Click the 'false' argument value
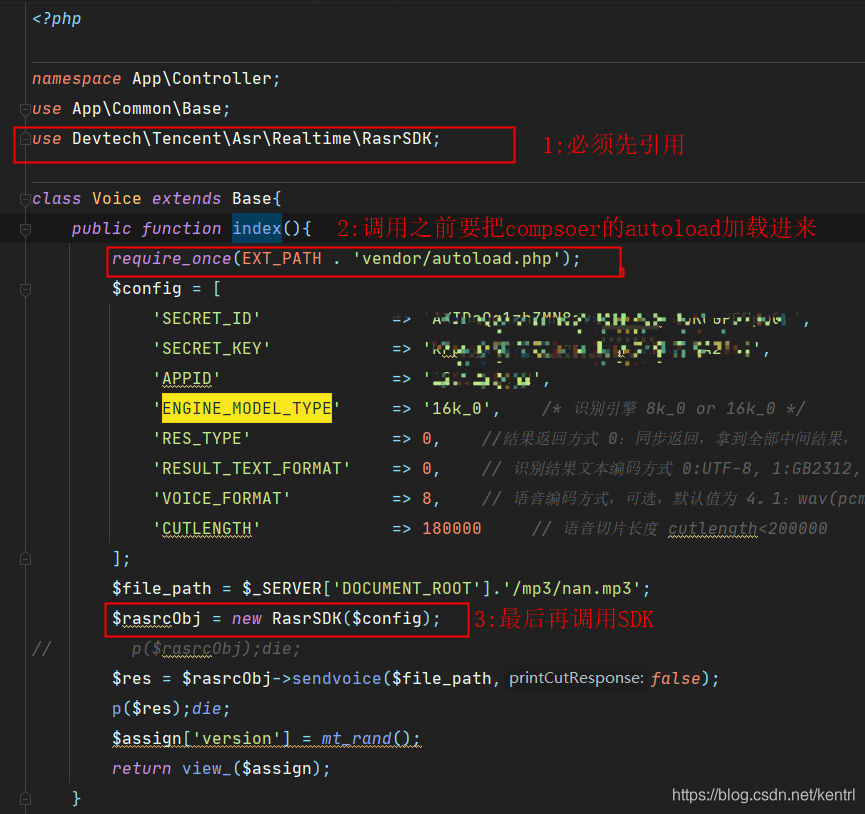This screenshot has height=814, width=865. (676, 678)
